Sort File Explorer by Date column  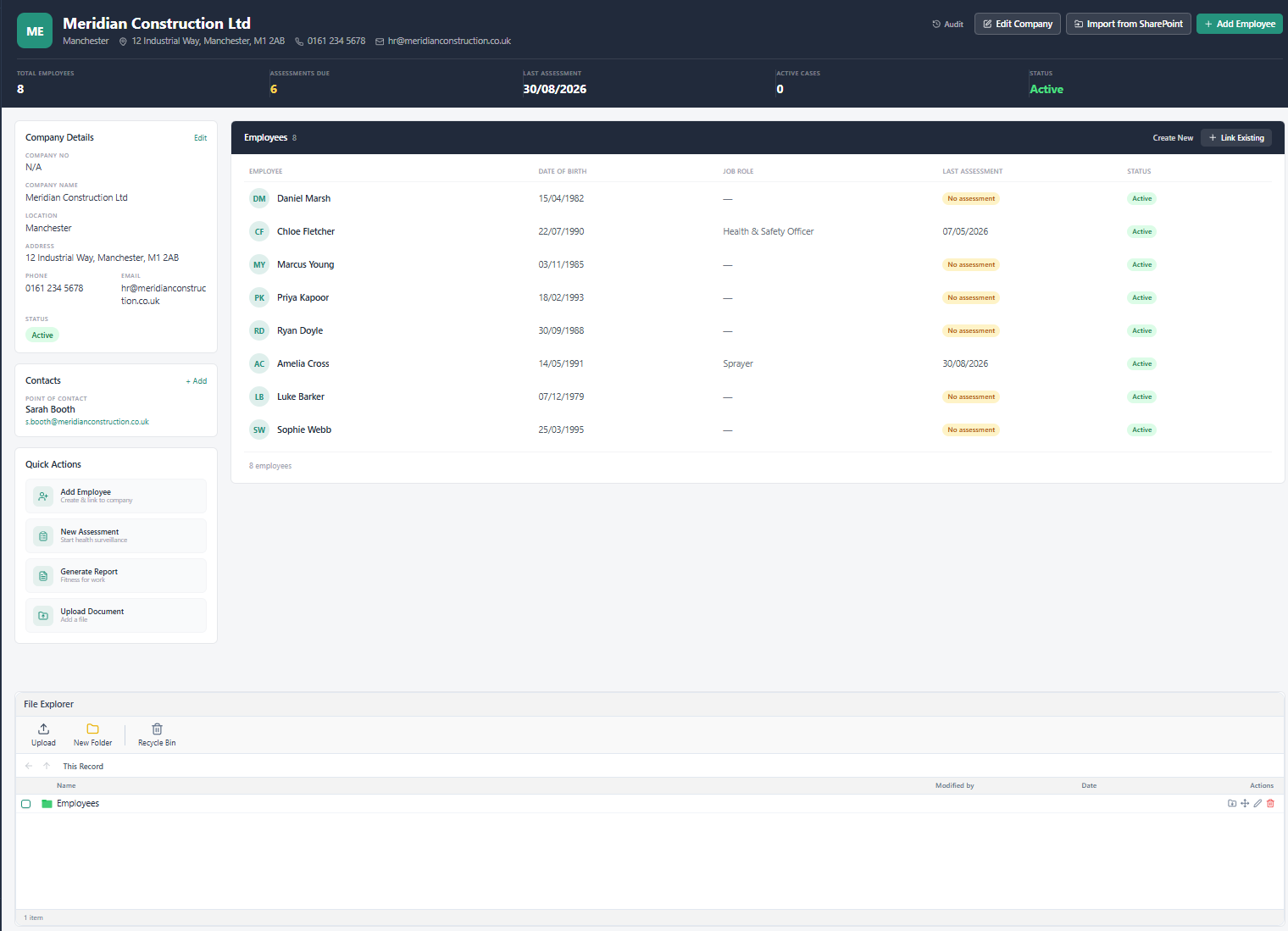point(1089,786)
